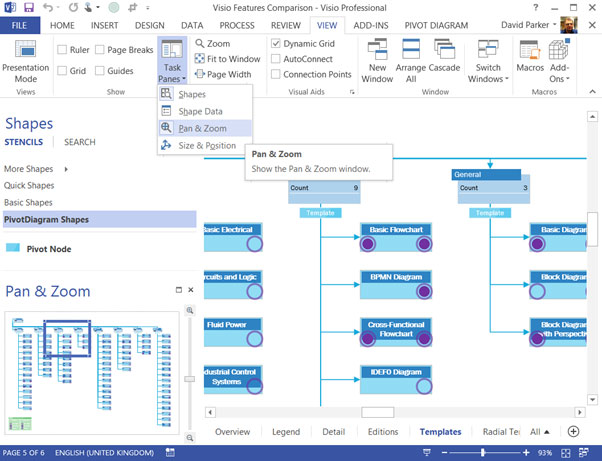
Task: Open David Parker account dropdown
Action: pos(529,25)
